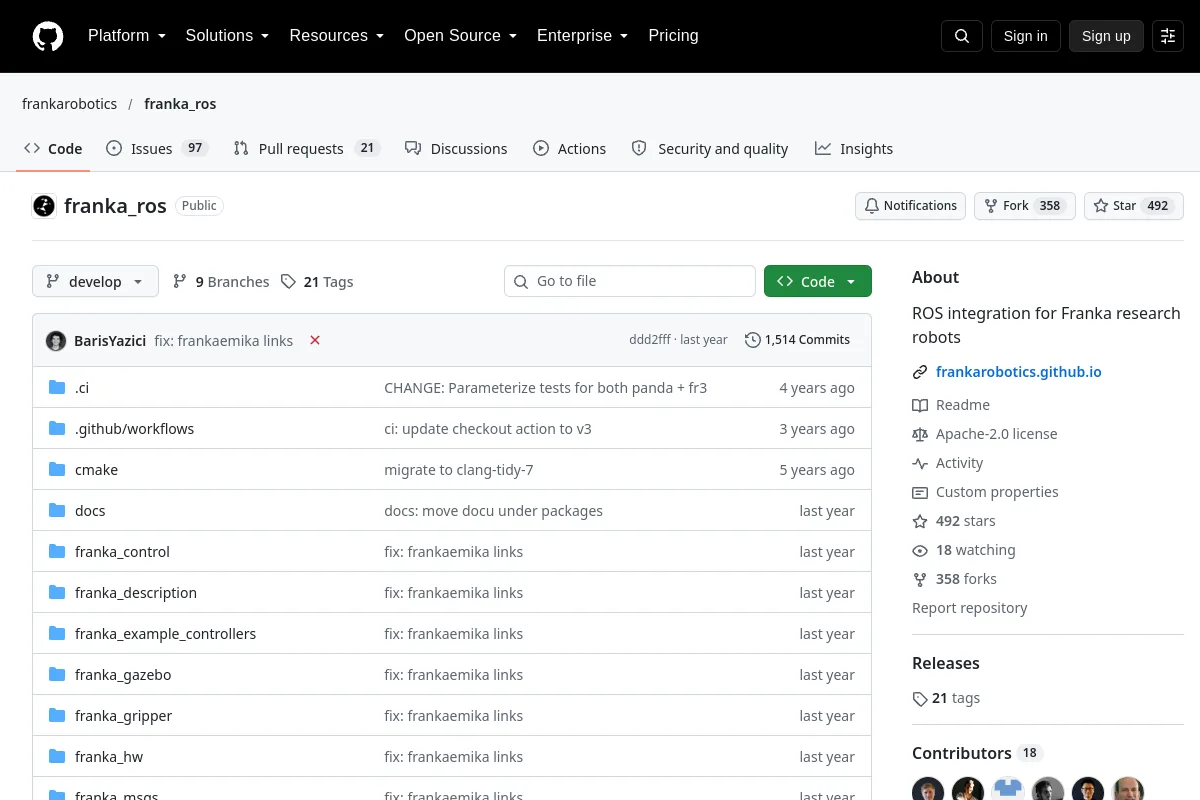Open the Releases heading link
Image resolution: width=1200 pixels, height=800 pixels.
coord(946,663)
